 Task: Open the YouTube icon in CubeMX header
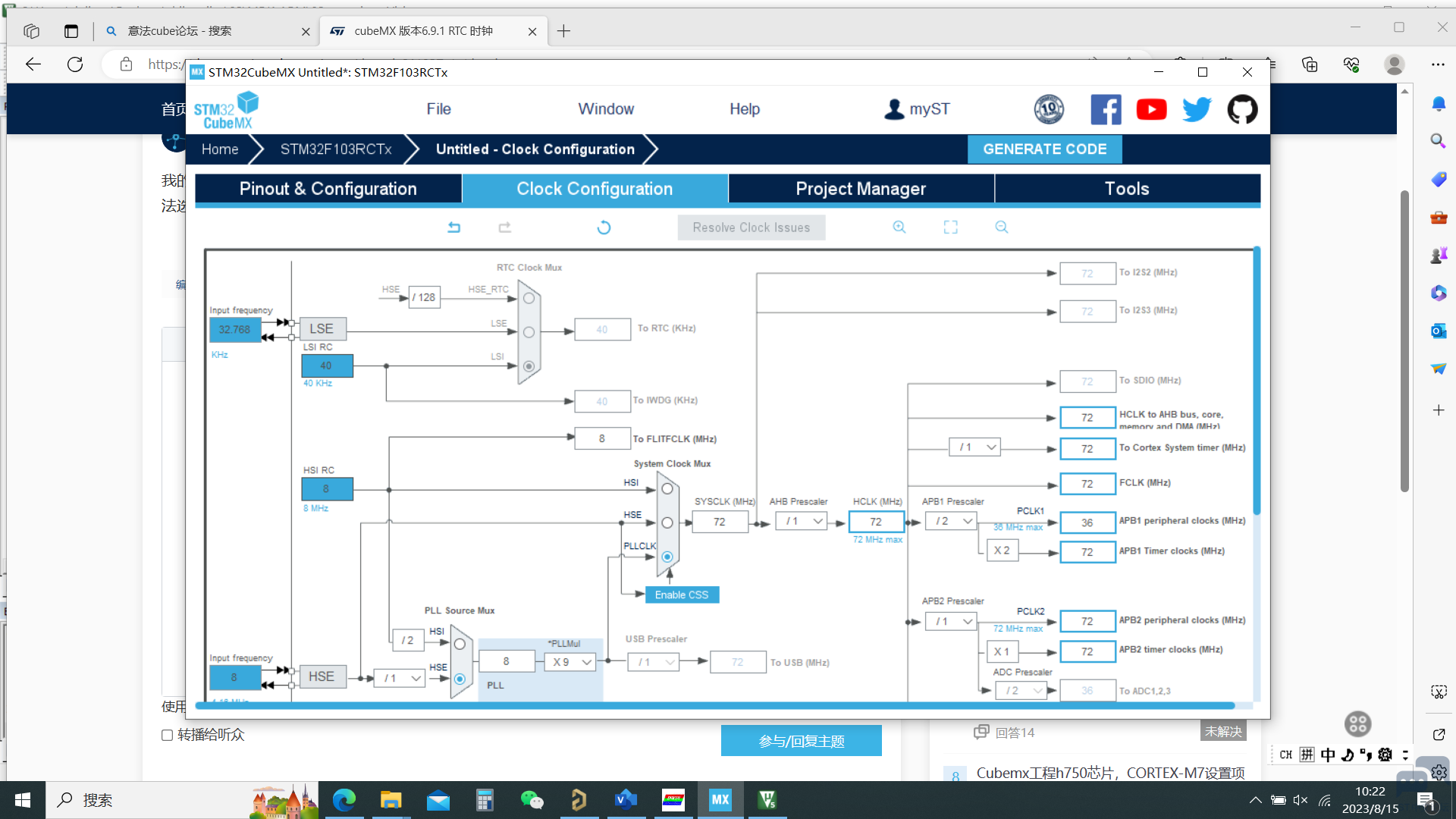click(1151, 109)
